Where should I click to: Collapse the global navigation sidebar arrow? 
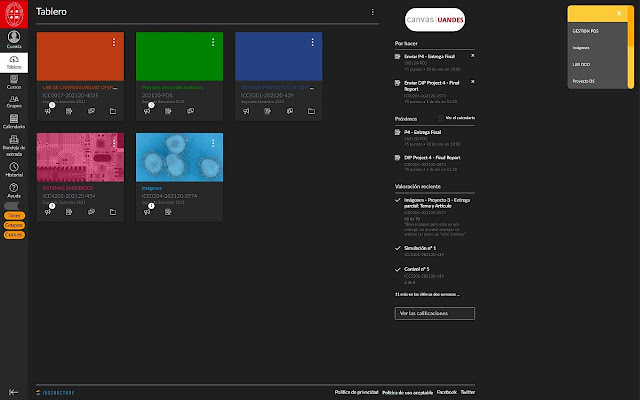tap(13, 392)
